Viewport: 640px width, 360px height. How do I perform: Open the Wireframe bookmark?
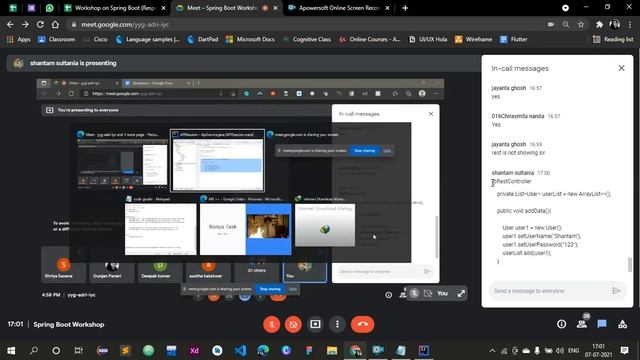point(473,39)
